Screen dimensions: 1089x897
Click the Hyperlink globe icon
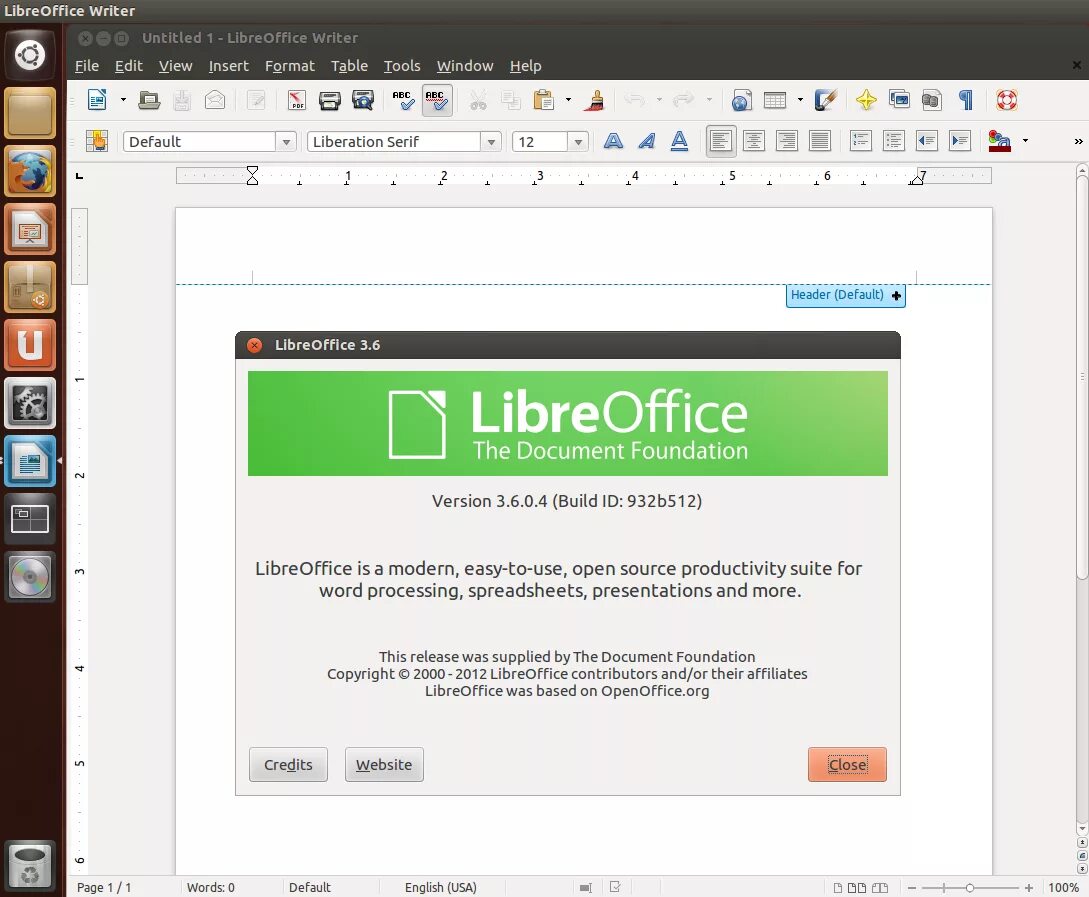pos(741,100)
